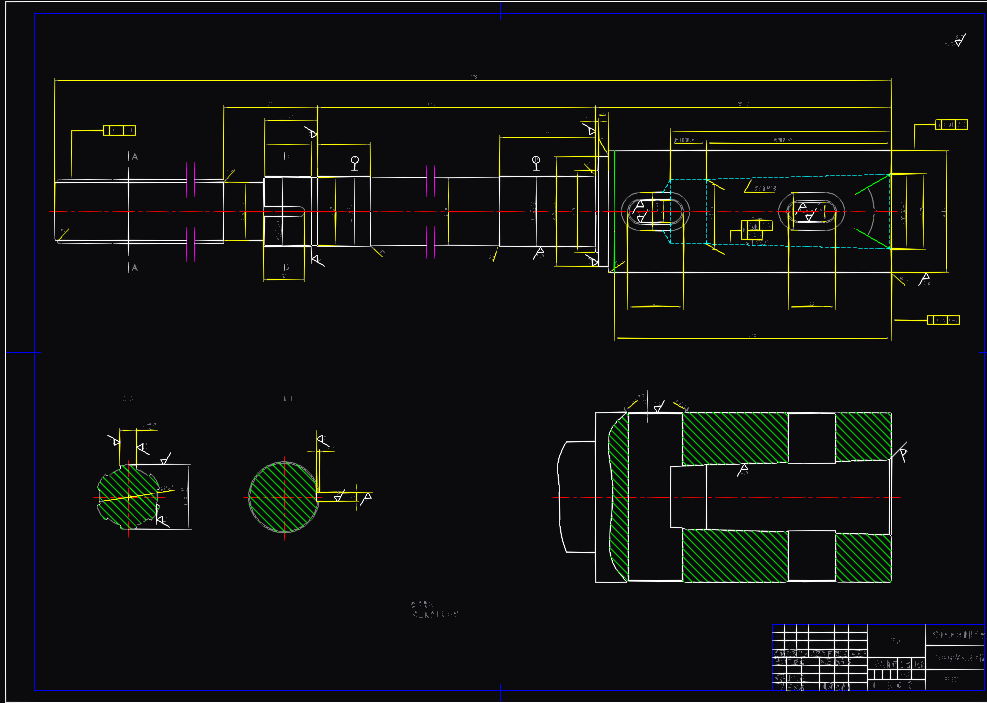This screenshot has height=703, width=987.
Task: Select the lower-right green hatch of the sleeve section
Action: [864, 558]
